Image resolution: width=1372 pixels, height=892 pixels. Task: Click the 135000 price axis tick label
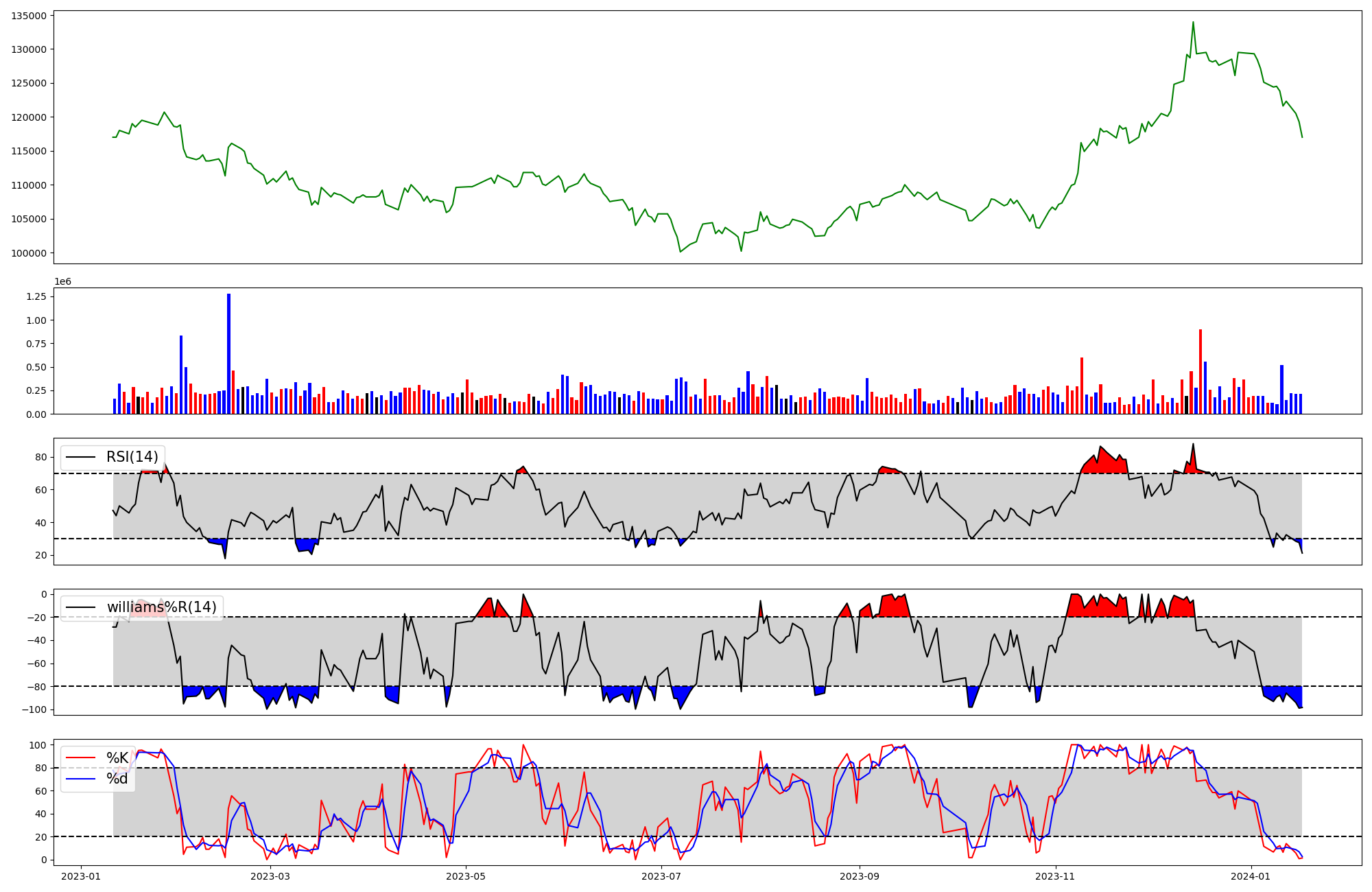coord(29,16)
